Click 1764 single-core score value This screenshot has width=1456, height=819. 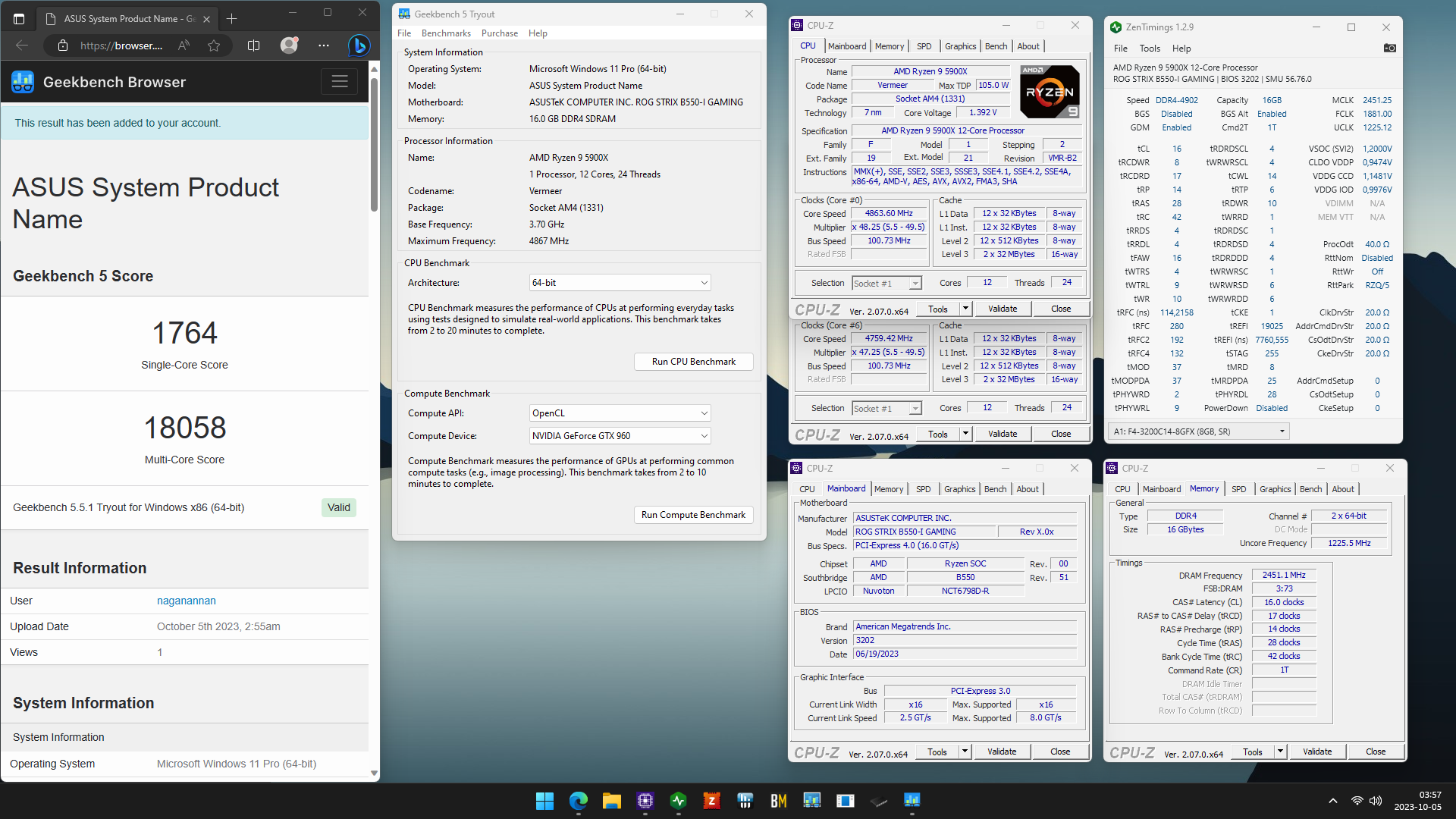click(x=185, y=333)
